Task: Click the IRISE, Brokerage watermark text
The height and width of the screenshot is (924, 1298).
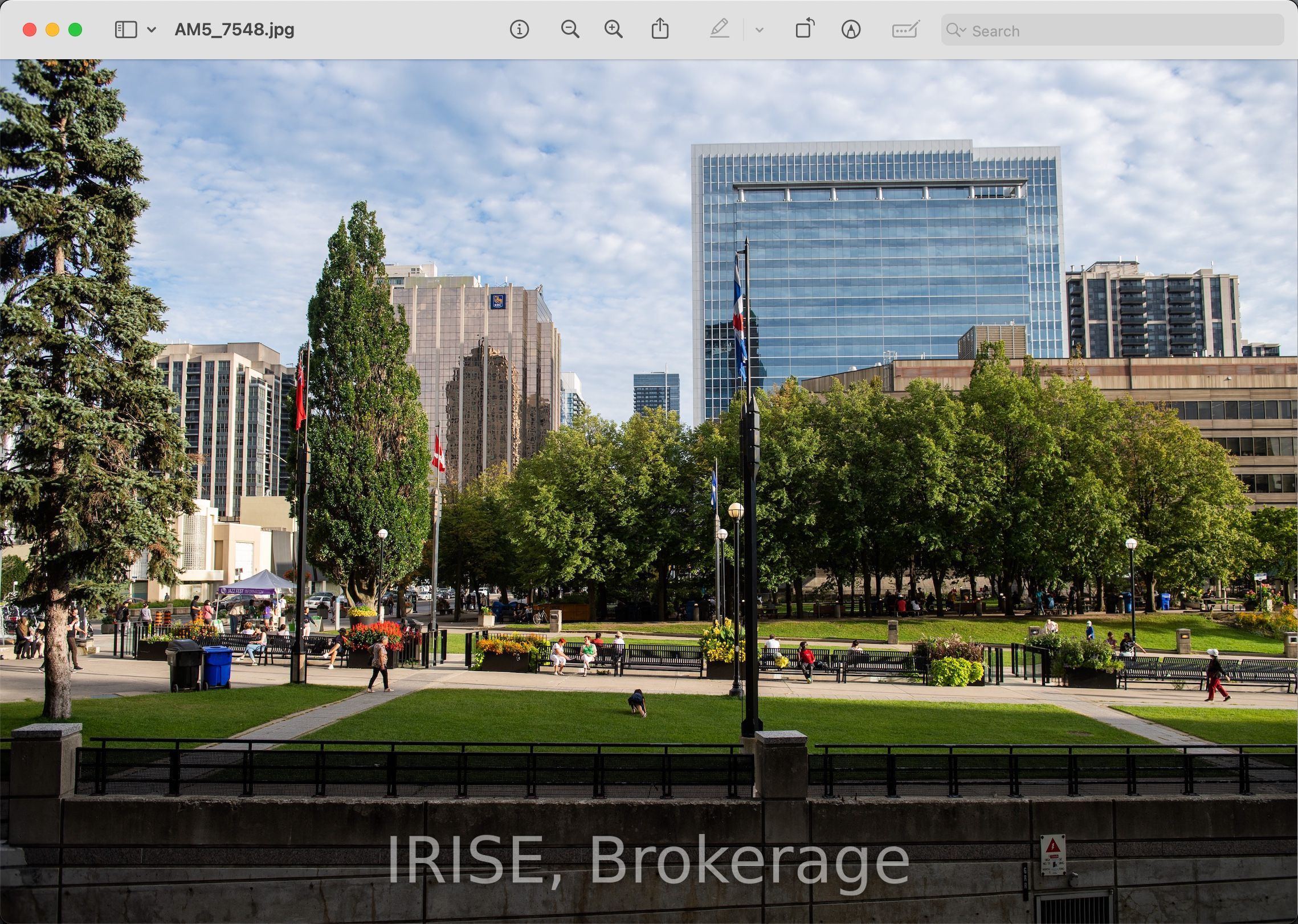Action: (648, 860)
